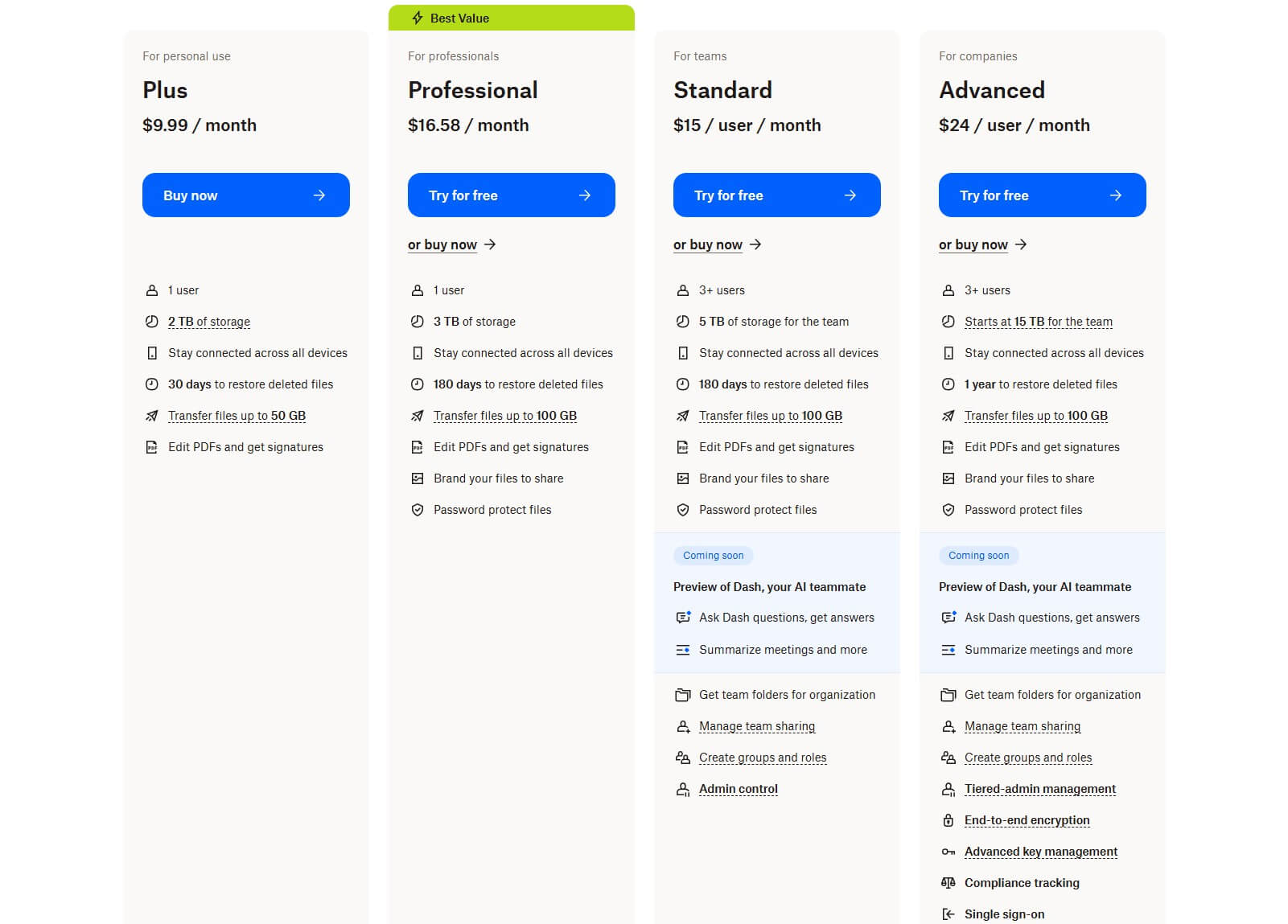This screenshot has width=1288, height=924.
Task: Click the or buy now link under Standard
Action: [x=708, y=244]
